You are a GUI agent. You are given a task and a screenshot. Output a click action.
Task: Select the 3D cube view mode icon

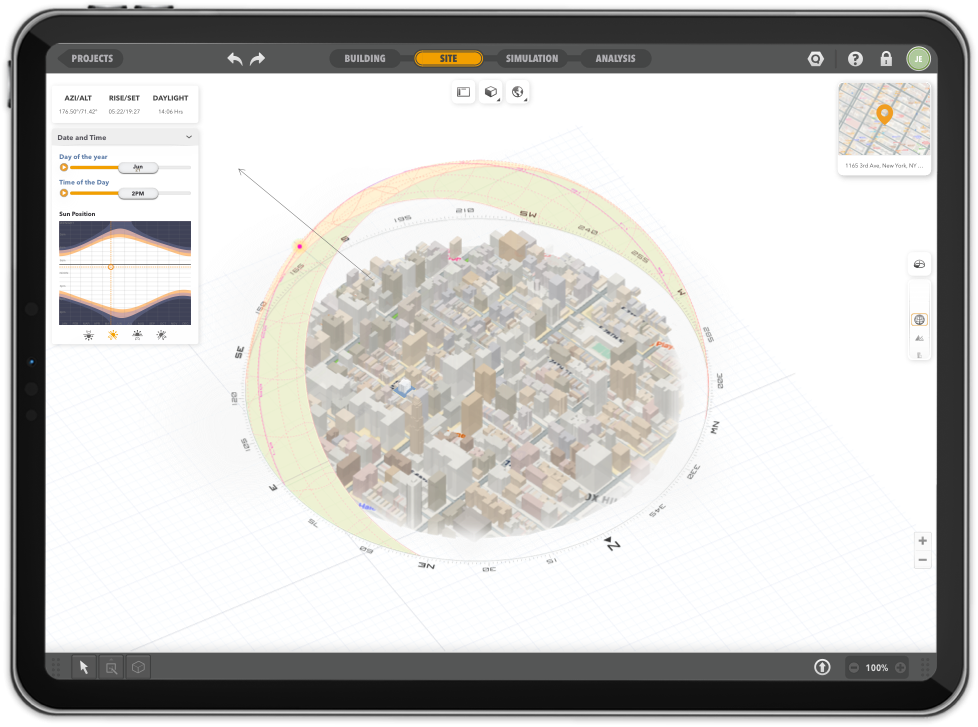pyautogui.click(x=490, y=92)
